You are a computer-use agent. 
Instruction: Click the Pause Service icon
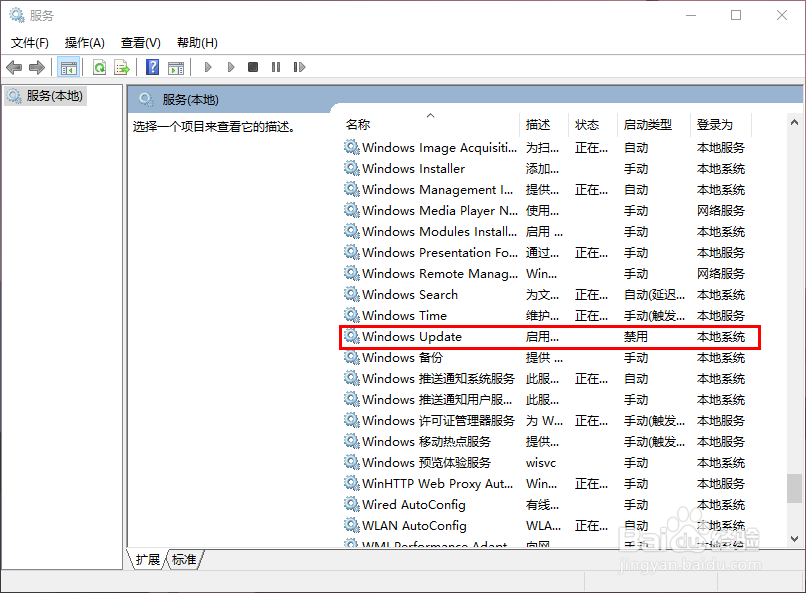(276, 67)
